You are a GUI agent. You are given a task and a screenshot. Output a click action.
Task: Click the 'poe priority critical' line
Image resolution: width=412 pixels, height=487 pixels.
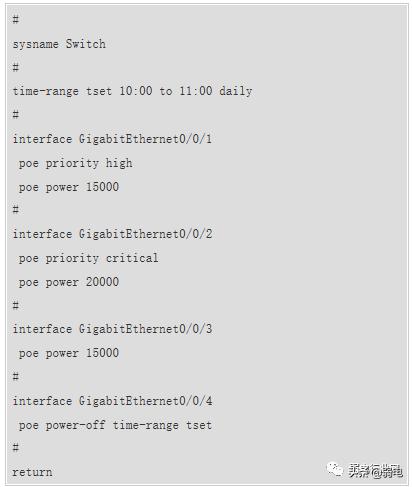click(89, 258)
